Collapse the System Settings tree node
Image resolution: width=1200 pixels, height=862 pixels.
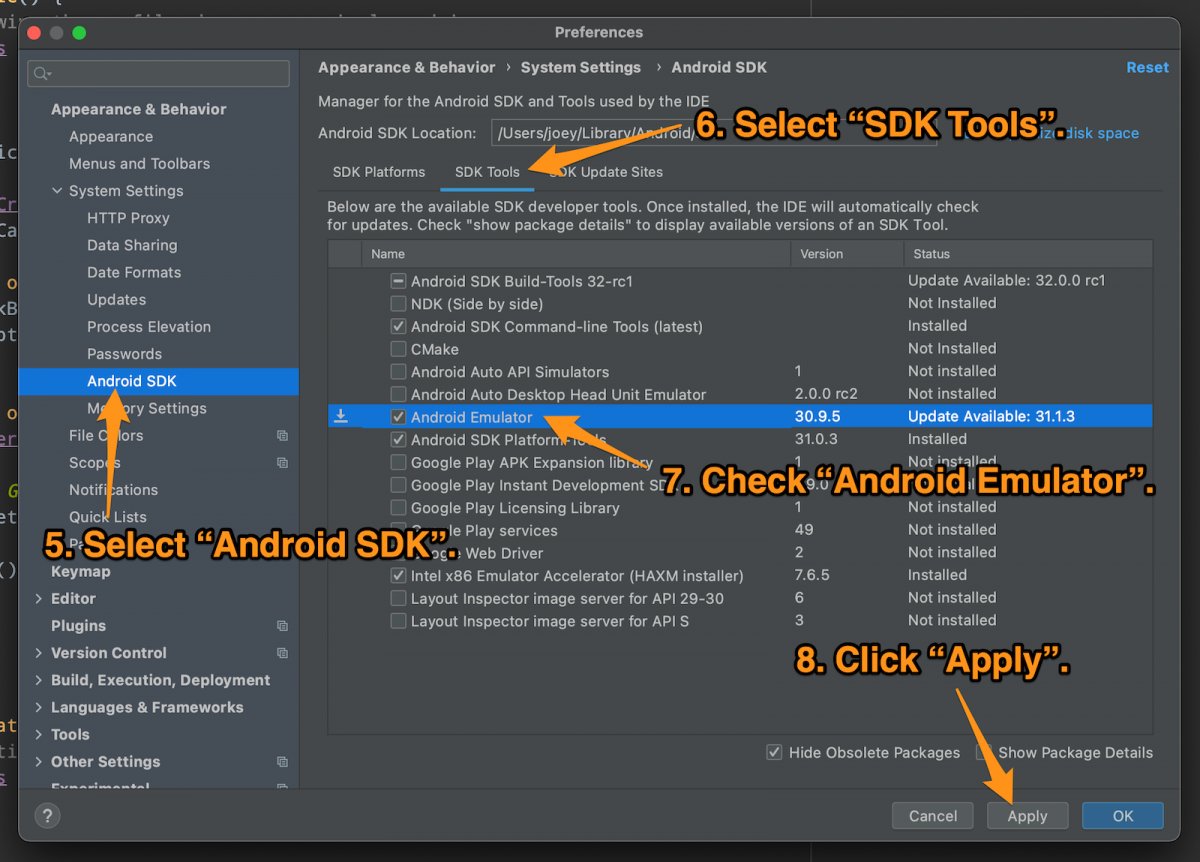click(x=56, y=191)
